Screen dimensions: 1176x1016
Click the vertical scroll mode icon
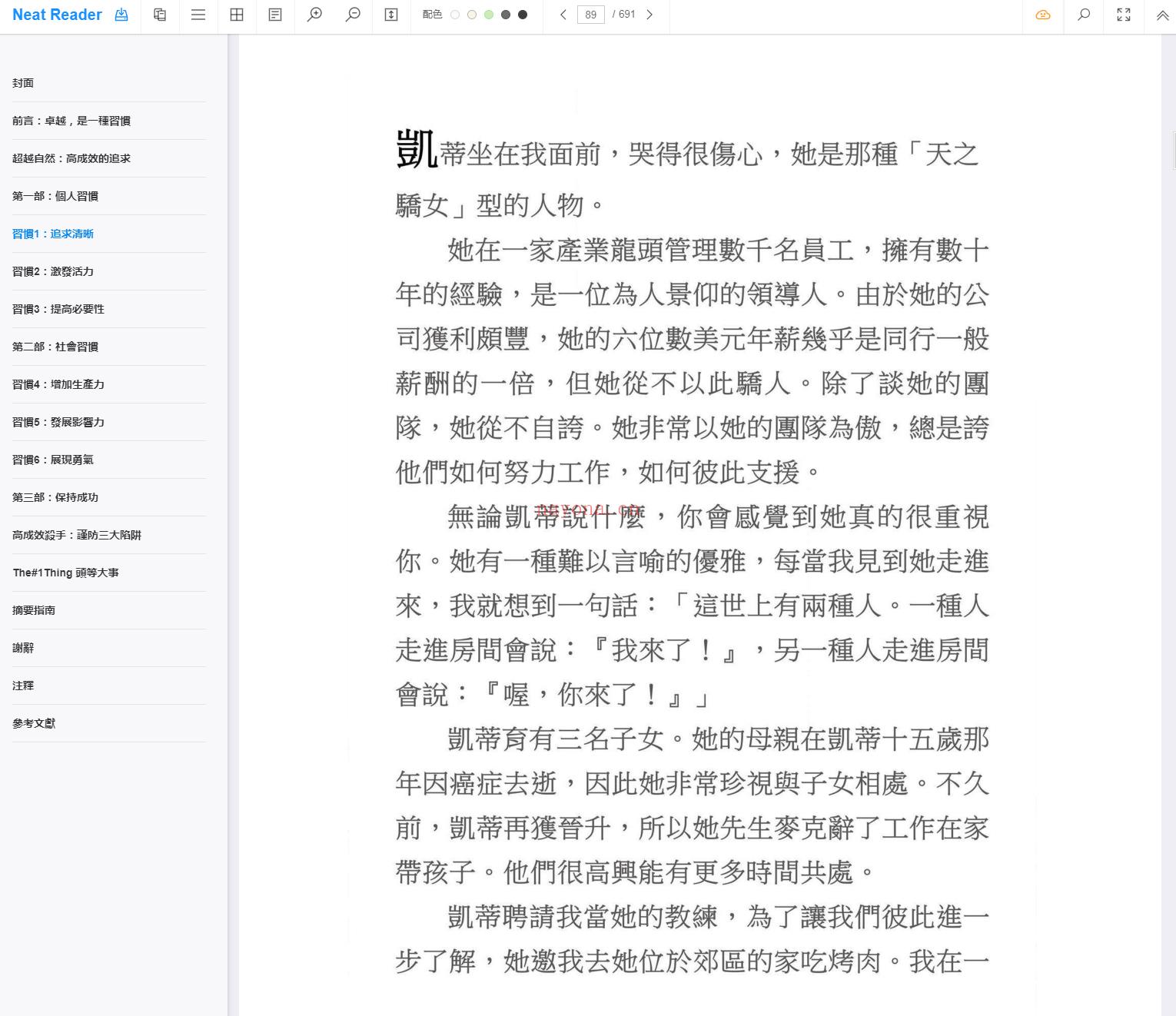pos(391,15)
